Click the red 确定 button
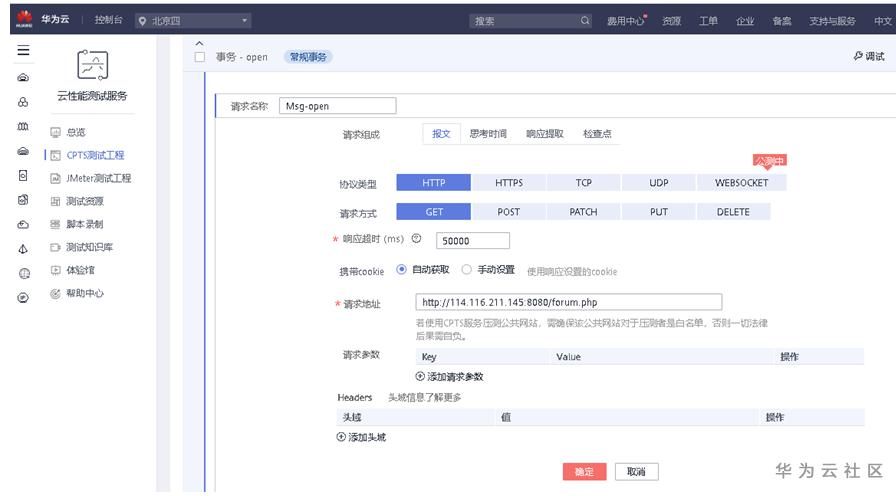Viewport: 896px width, 496px height. pos(584,471)
